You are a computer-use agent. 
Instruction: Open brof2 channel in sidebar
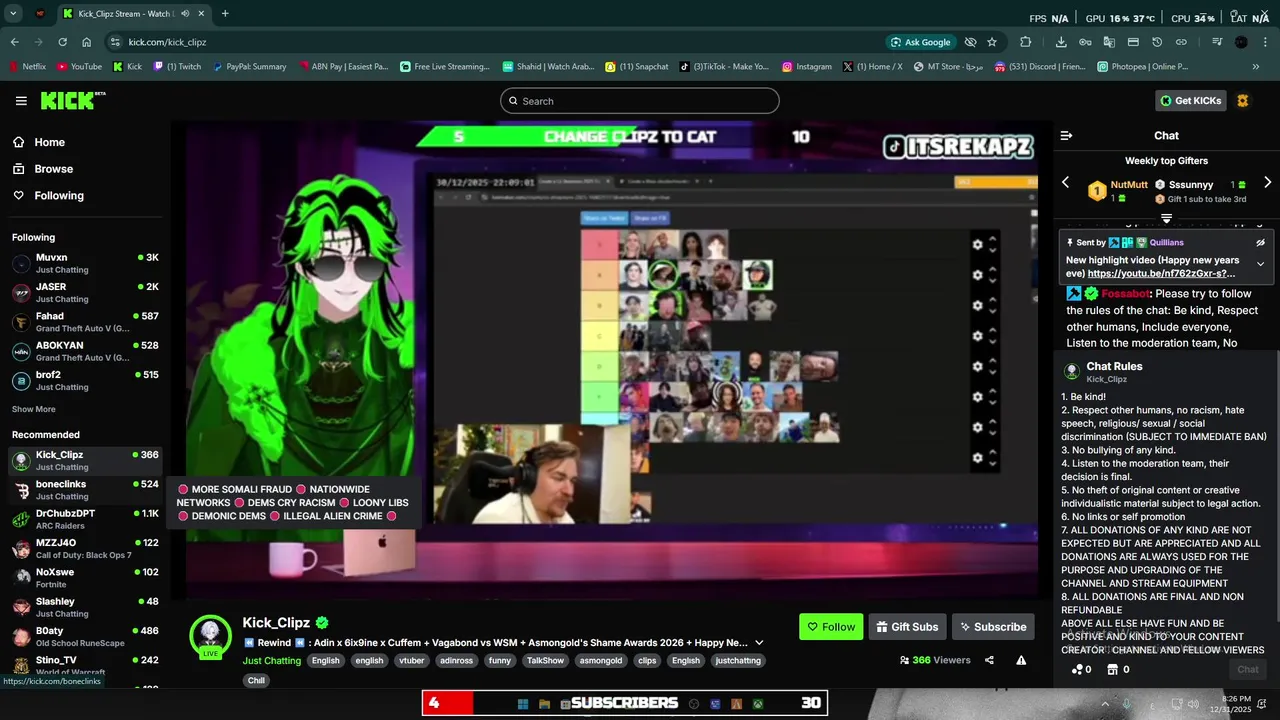[x=85, y=381]
